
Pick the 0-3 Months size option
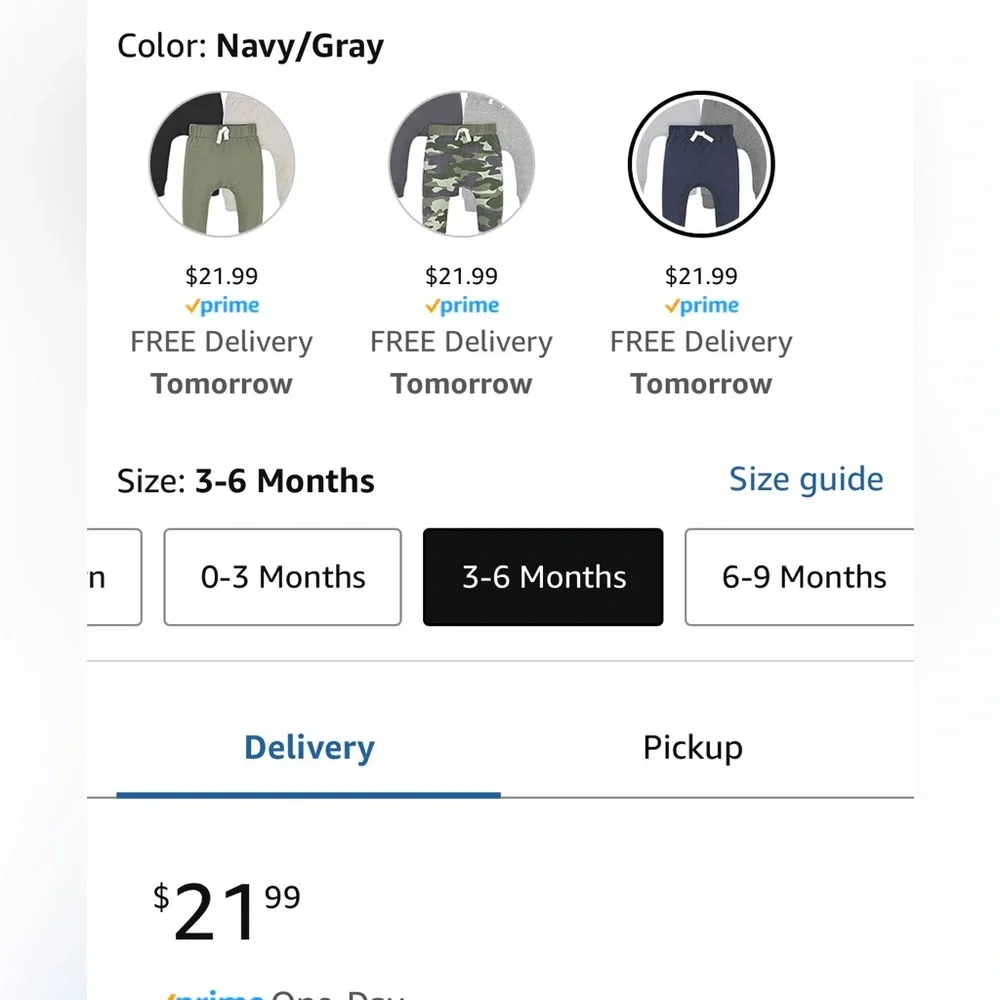pyautogui.click(x=283, y=577)
